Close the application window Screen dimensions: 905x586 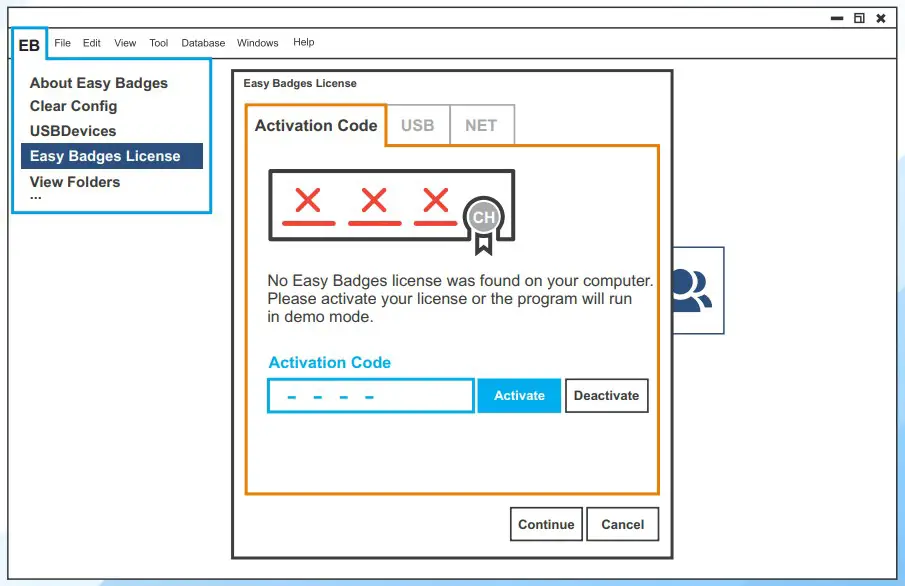coord(881,18)
